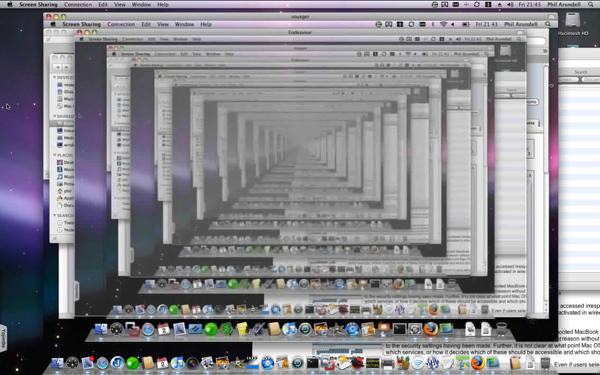Screen dimensions: 600x375
Task: Open the Trash in the bottom Dock
Action: coord(545,363)
